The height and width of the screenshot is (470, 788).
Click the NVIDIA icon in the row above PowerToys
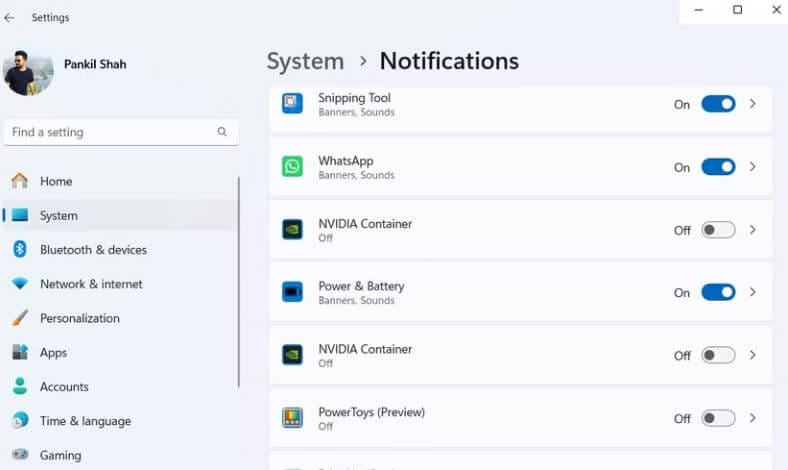point(292,354)
